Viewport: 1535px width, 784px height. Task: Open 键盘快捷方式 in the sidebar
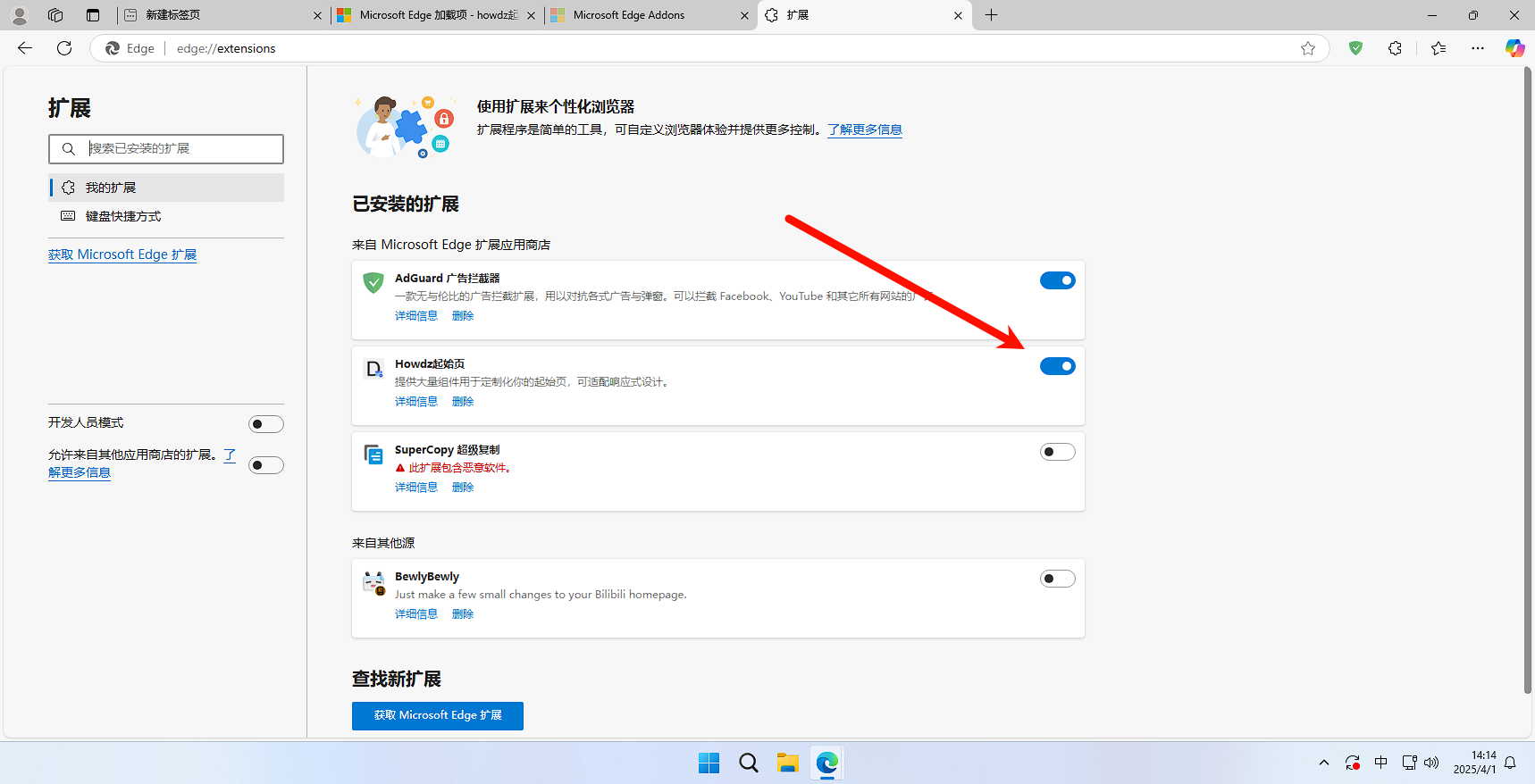166,216
